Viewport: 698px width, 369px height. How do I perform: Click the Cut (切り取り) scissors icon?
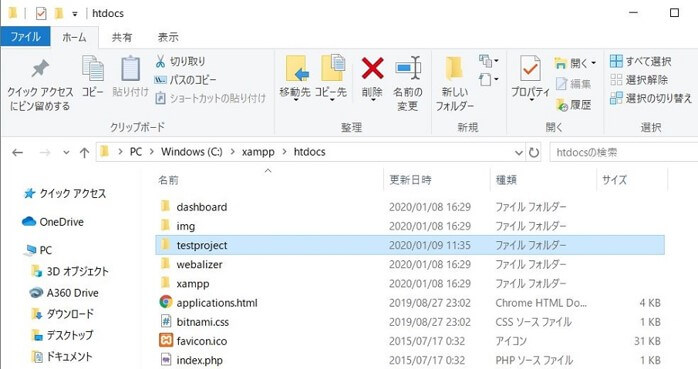click(160, 61)
